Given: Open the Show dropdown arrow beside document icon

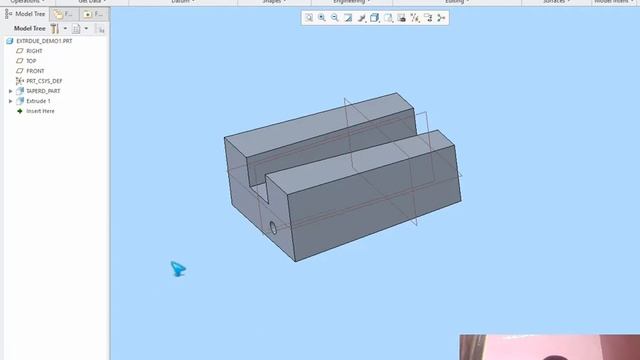Looking at the screenshot, I should pos(86,29).
